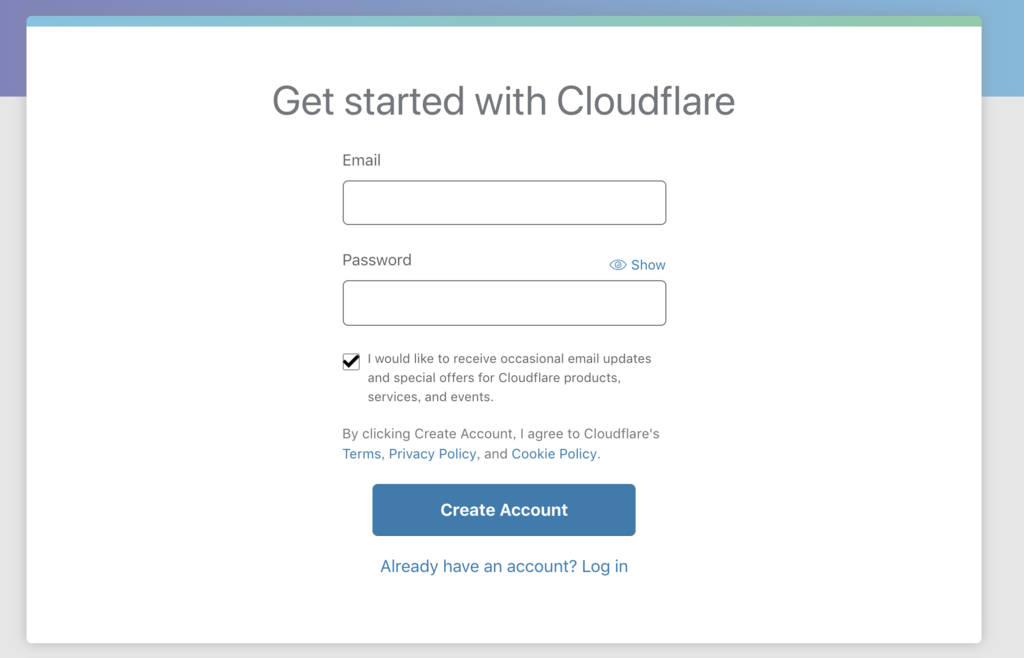The image size is (1024, 658).
Task: Reveal password via the Show toggle text
Action: click(x=648, y=265)
